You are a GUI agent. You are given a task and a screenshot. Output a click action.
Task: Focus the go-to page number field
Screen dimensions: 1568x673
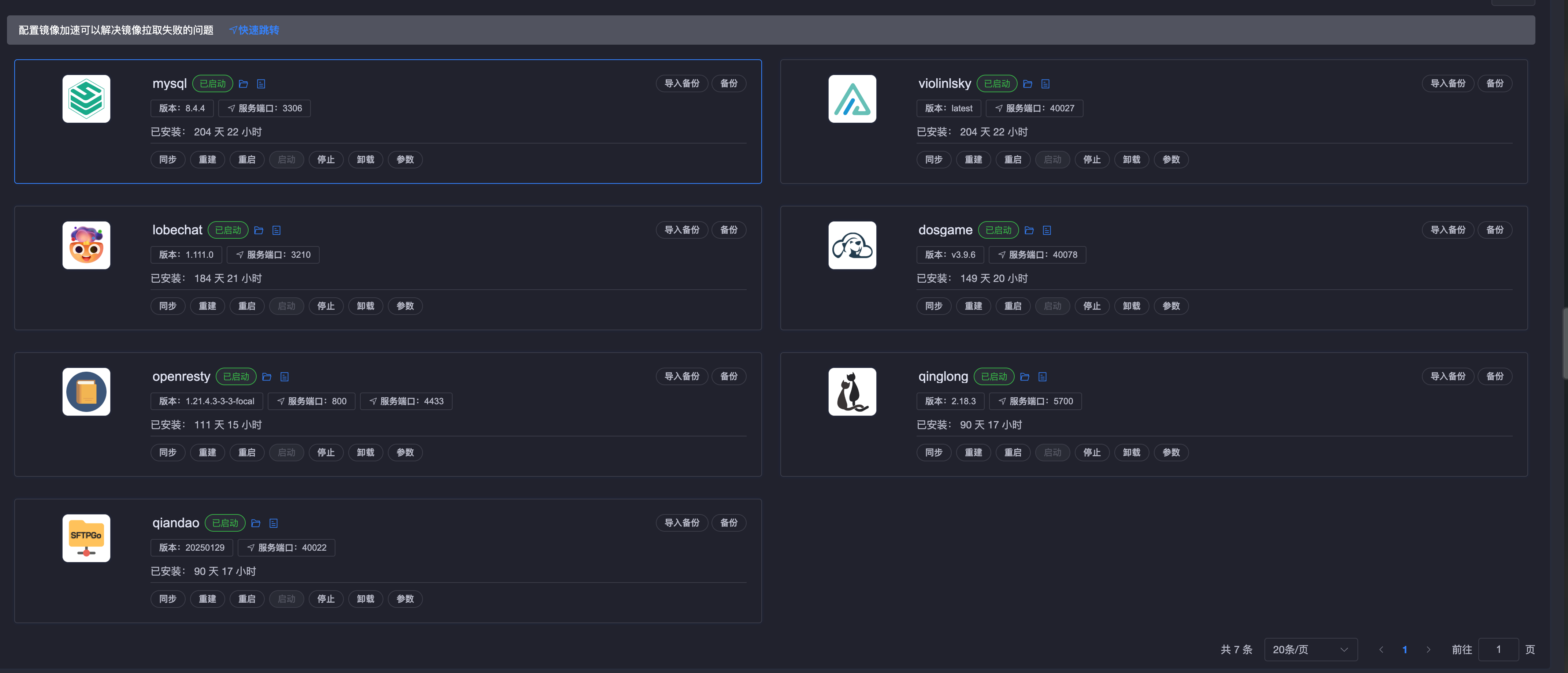1499,650
